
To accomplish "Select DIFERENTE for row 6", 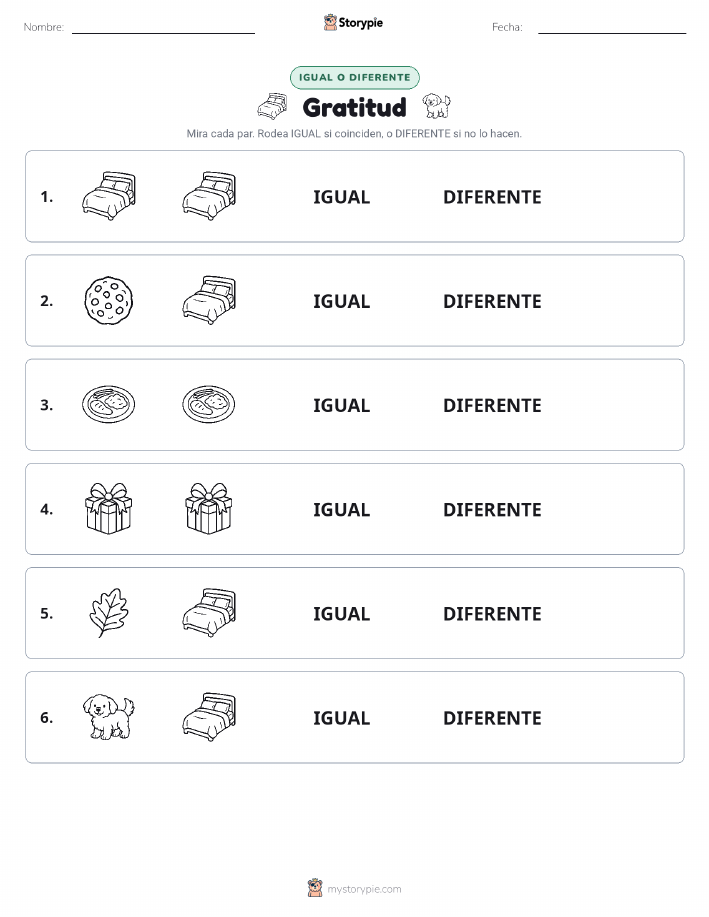I will point(492,718).
